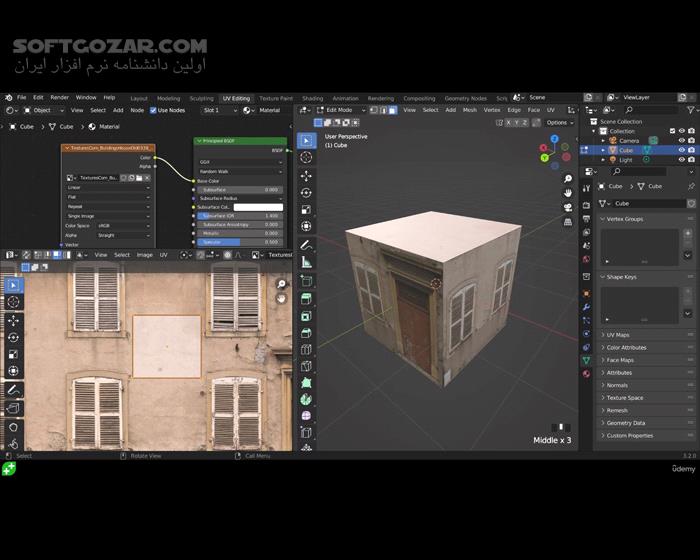Click the Specular slider in Principled BSDF
Viewport: 700px width, 560px height.
point(239,242)
